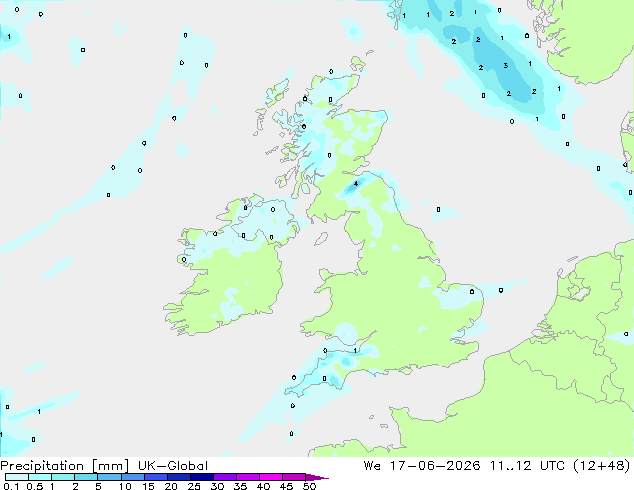Click the date '17-06-2026' in footer
Viewport: 634px width, 490px height.
[x=435, y=466]
